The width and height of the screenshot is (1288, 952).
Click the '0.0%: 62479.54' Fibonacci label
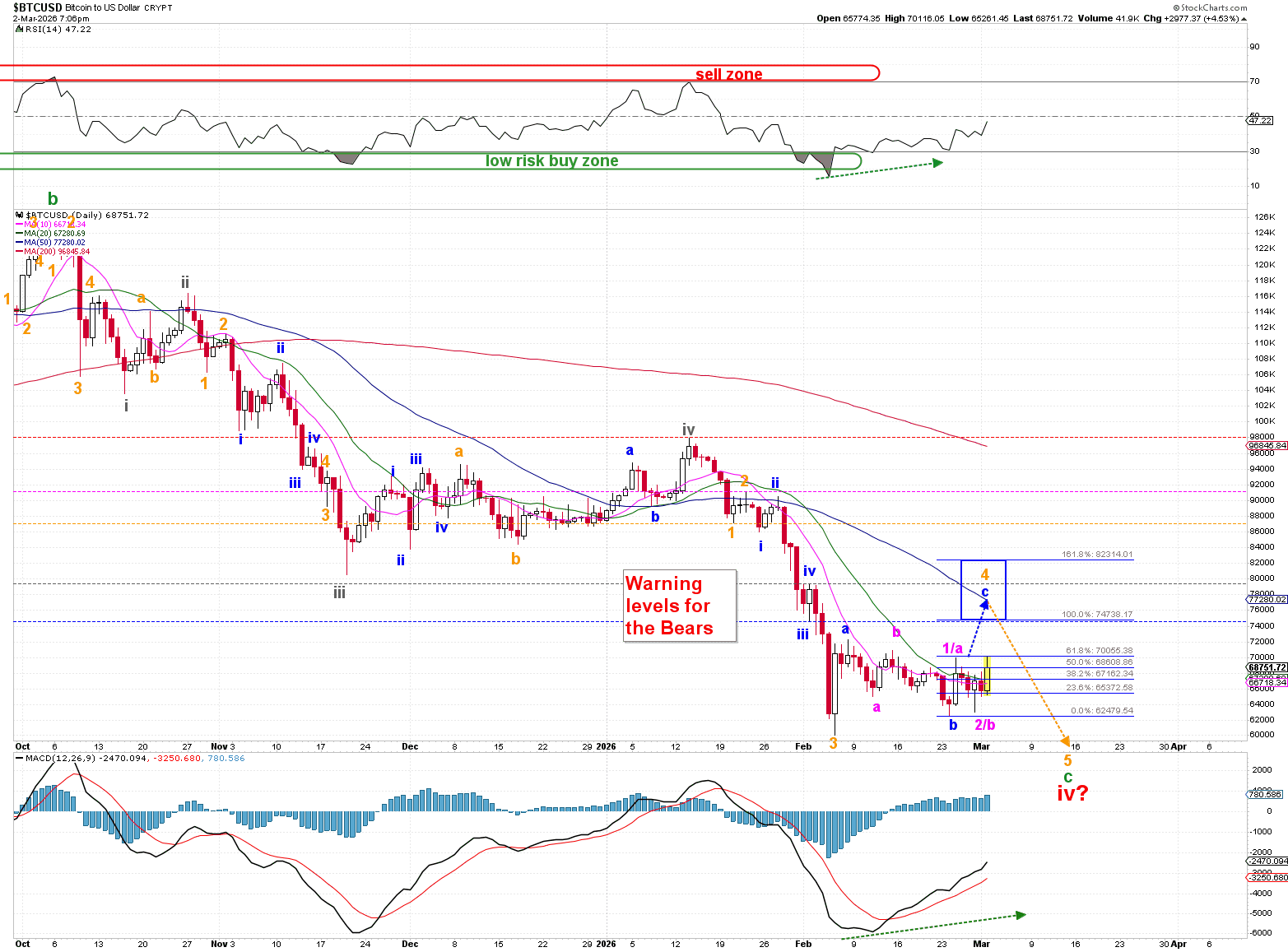1101,711
